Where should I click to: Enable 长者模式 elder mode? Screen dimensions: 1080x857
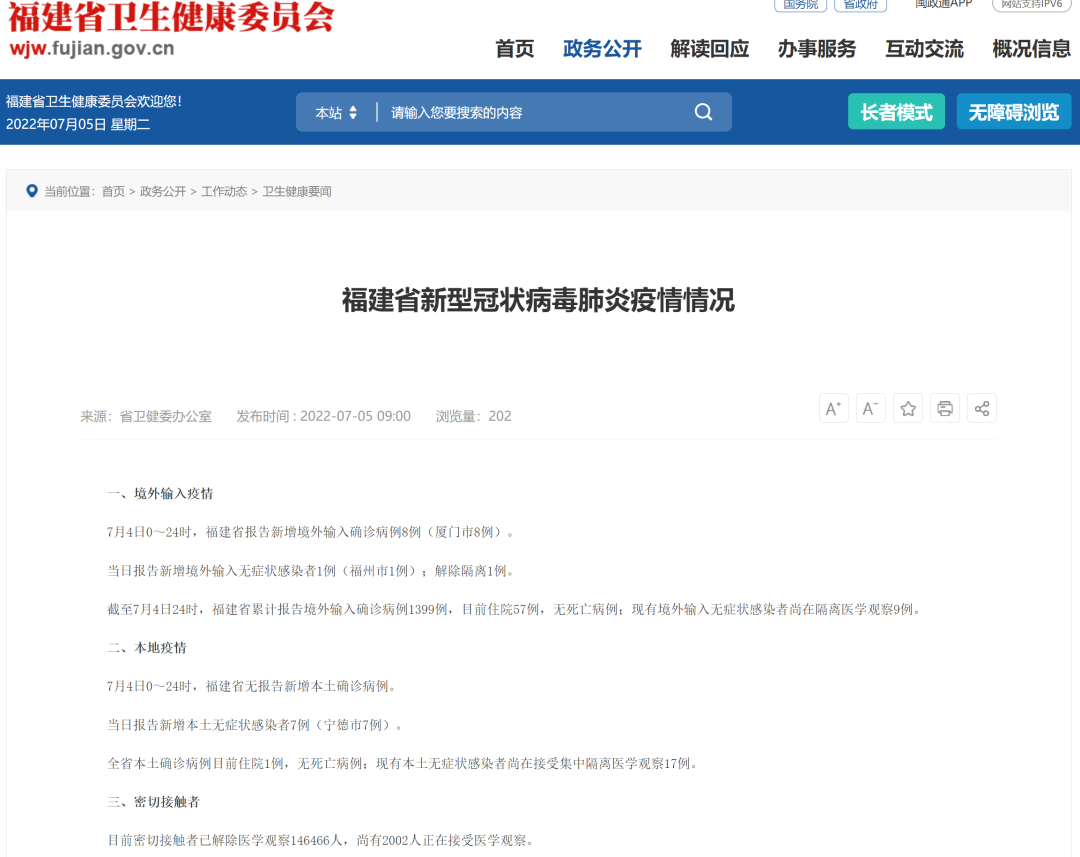click(896, 112)
